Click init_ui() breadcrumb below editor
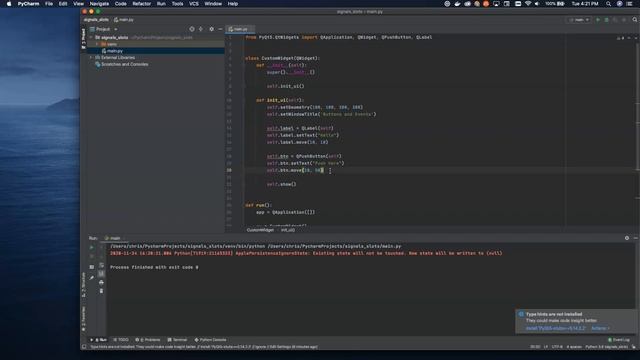Image resolution: width=640 pixels, height=360 pixels. point(288,230)
